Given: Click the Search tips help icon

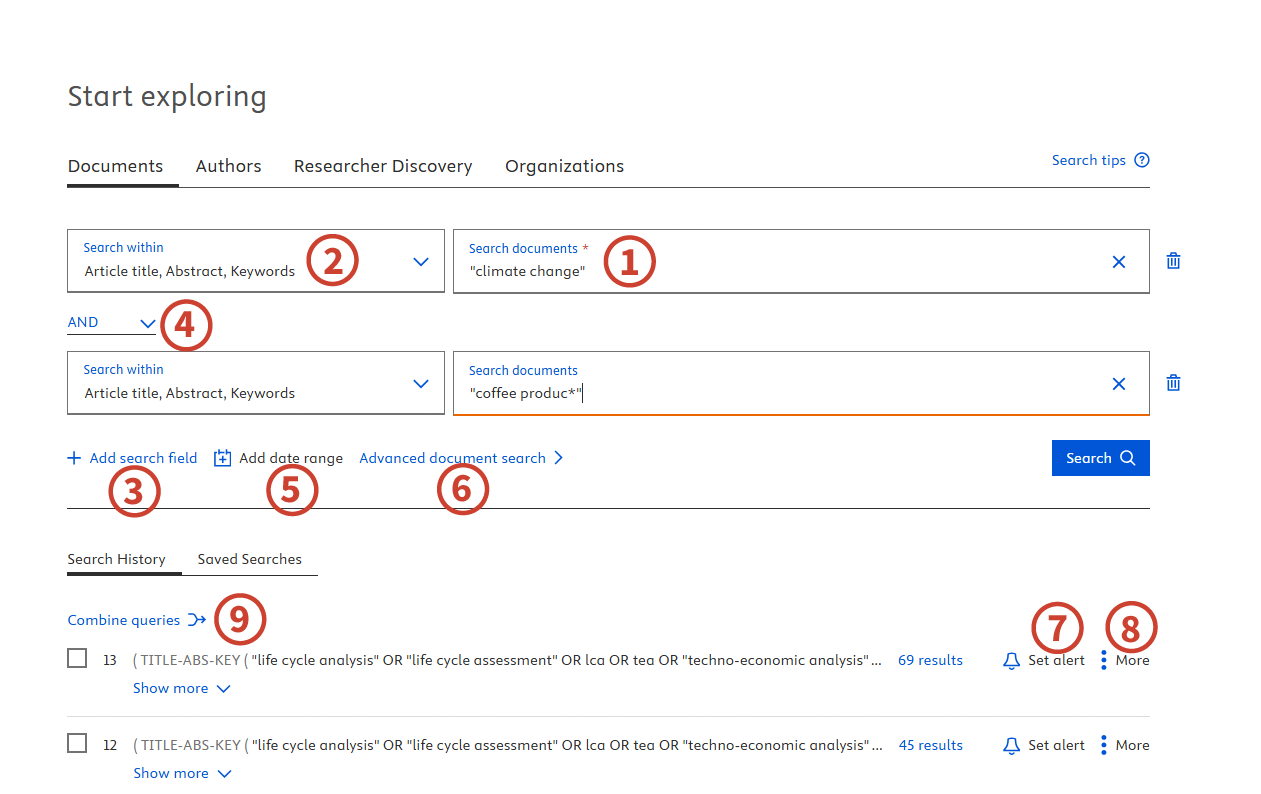Looking at the screenshot, I should 1142,160.
